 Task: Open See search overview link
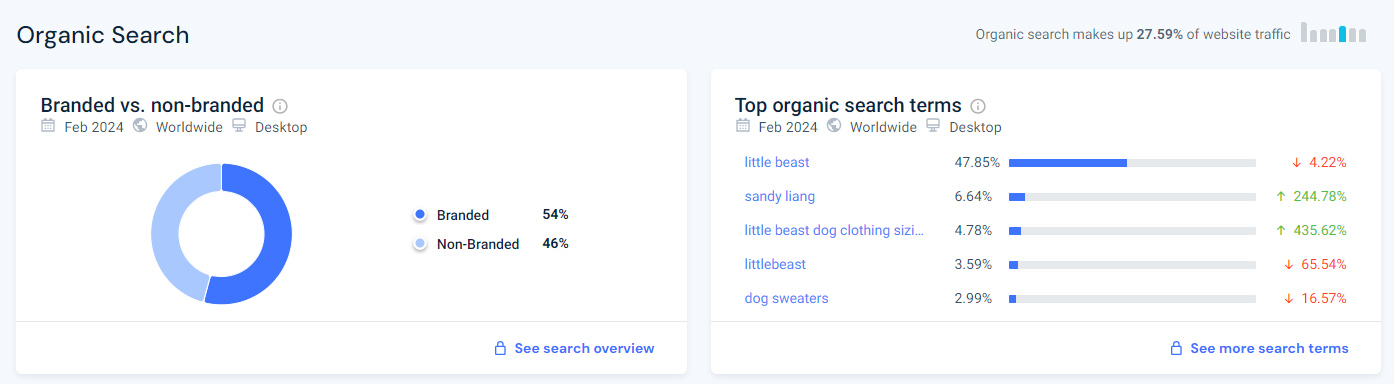pyautogui.click(x=584, y=348)
